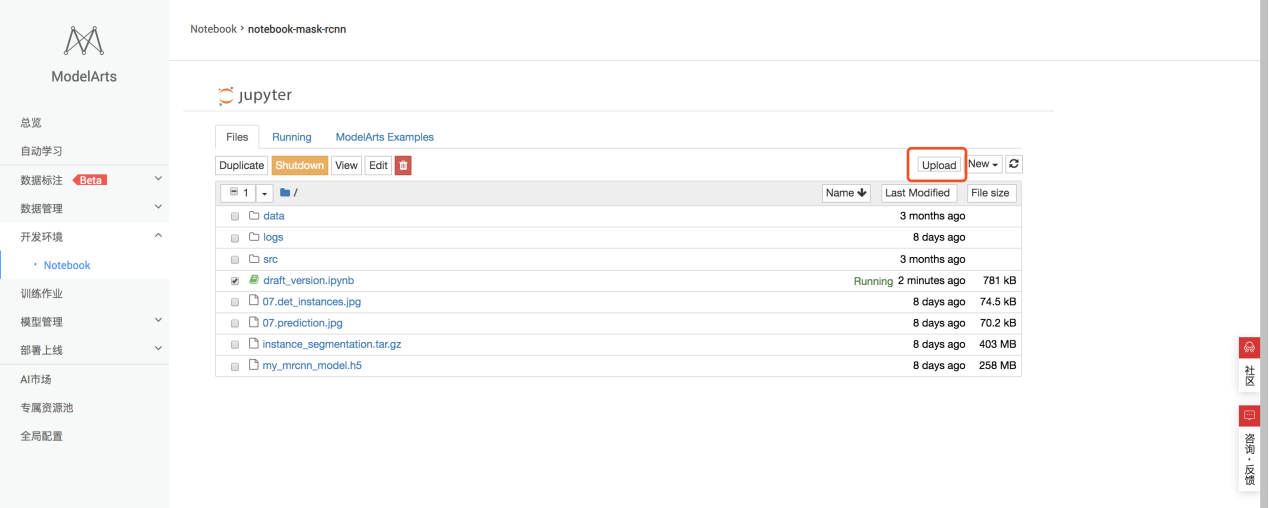Check the my_mrcnn_model.h5 checkbox
The height and width of the screenshot is (508, 1269).
coord(235,367)
